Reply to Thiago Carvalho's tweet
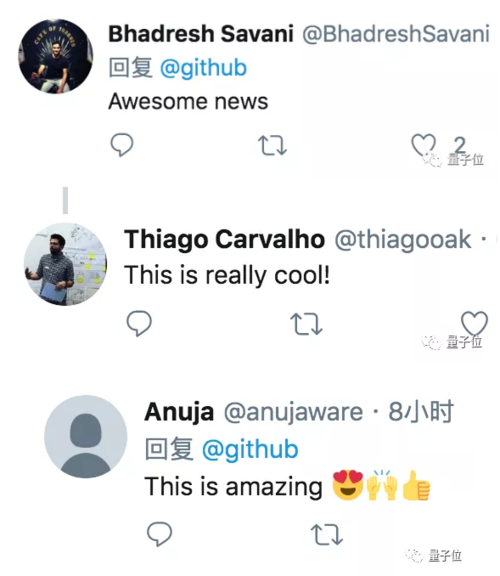This screenshot has width=500, height=576. (139, 323)
